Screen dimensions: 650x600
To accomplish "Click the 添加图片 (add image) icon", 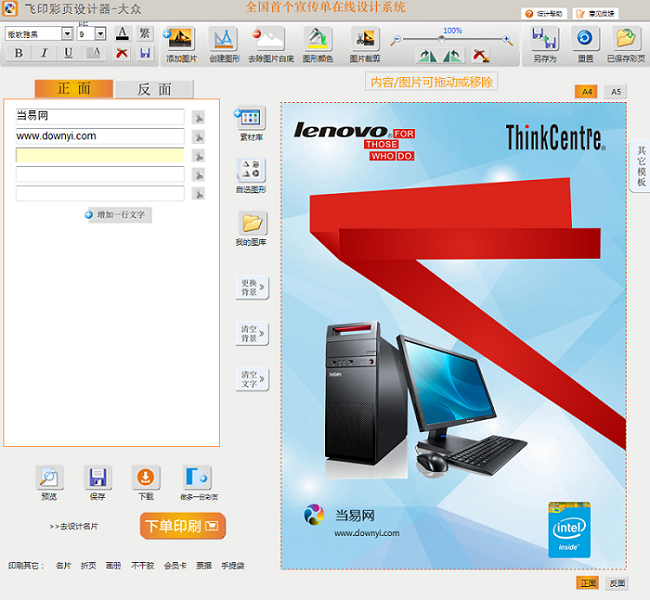I will click(x=181, y=40).
